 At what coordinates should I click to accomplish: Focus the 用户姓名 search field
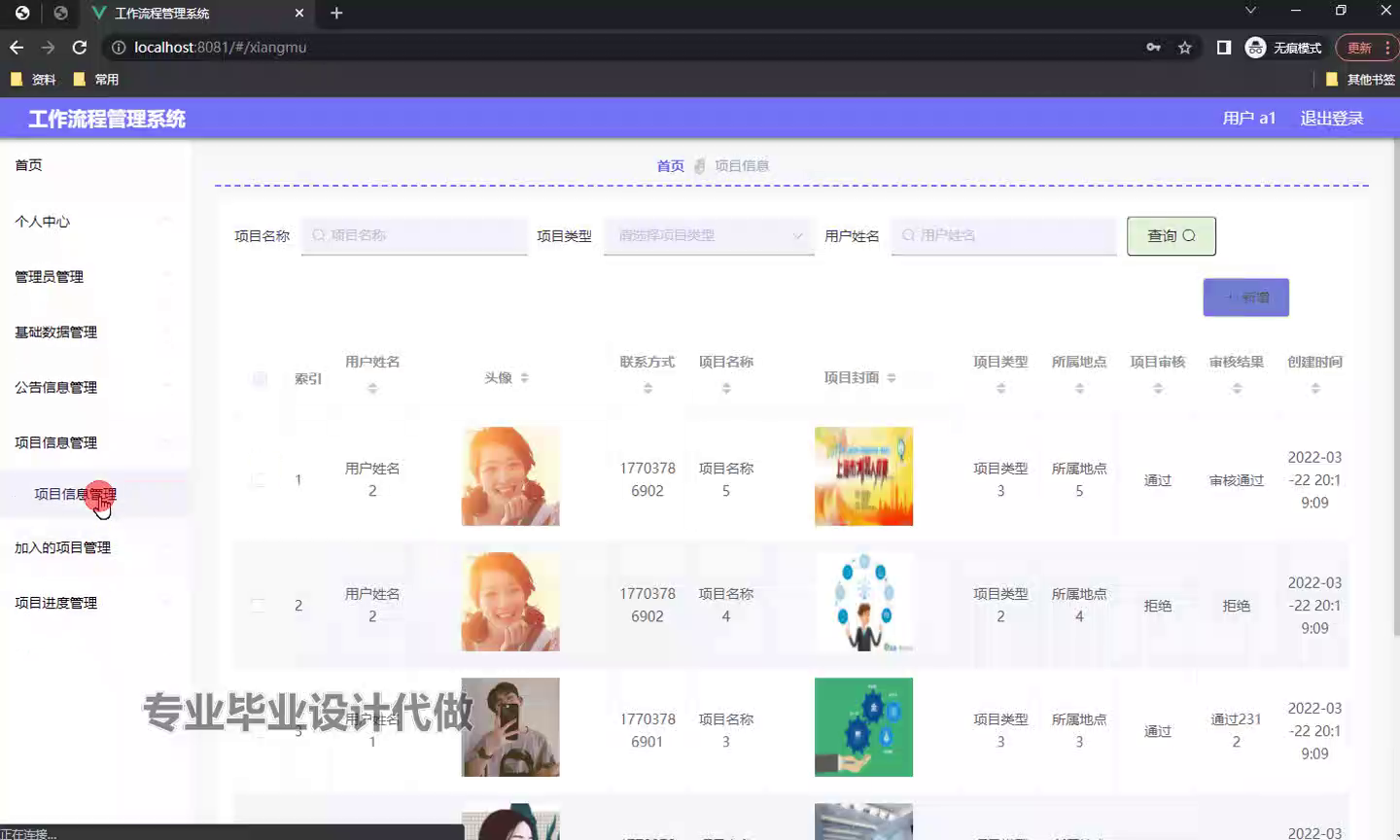click(x=1003, y=235)
